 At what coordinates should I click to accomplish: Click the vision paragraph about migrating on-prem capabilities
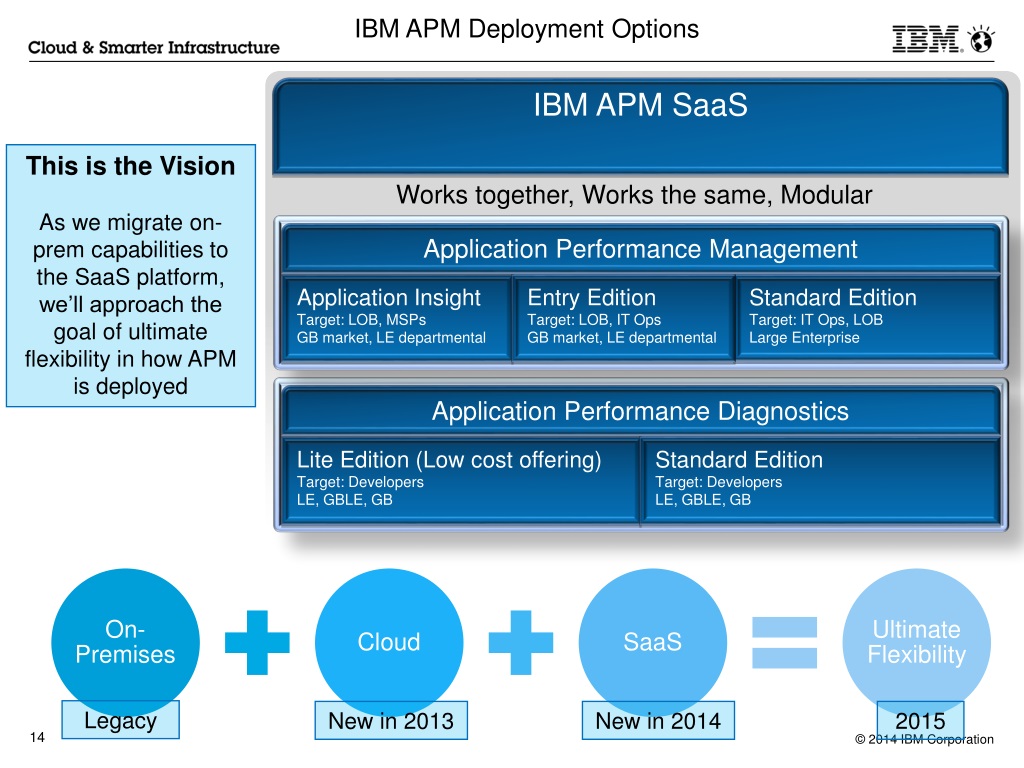tap(131, 304)
